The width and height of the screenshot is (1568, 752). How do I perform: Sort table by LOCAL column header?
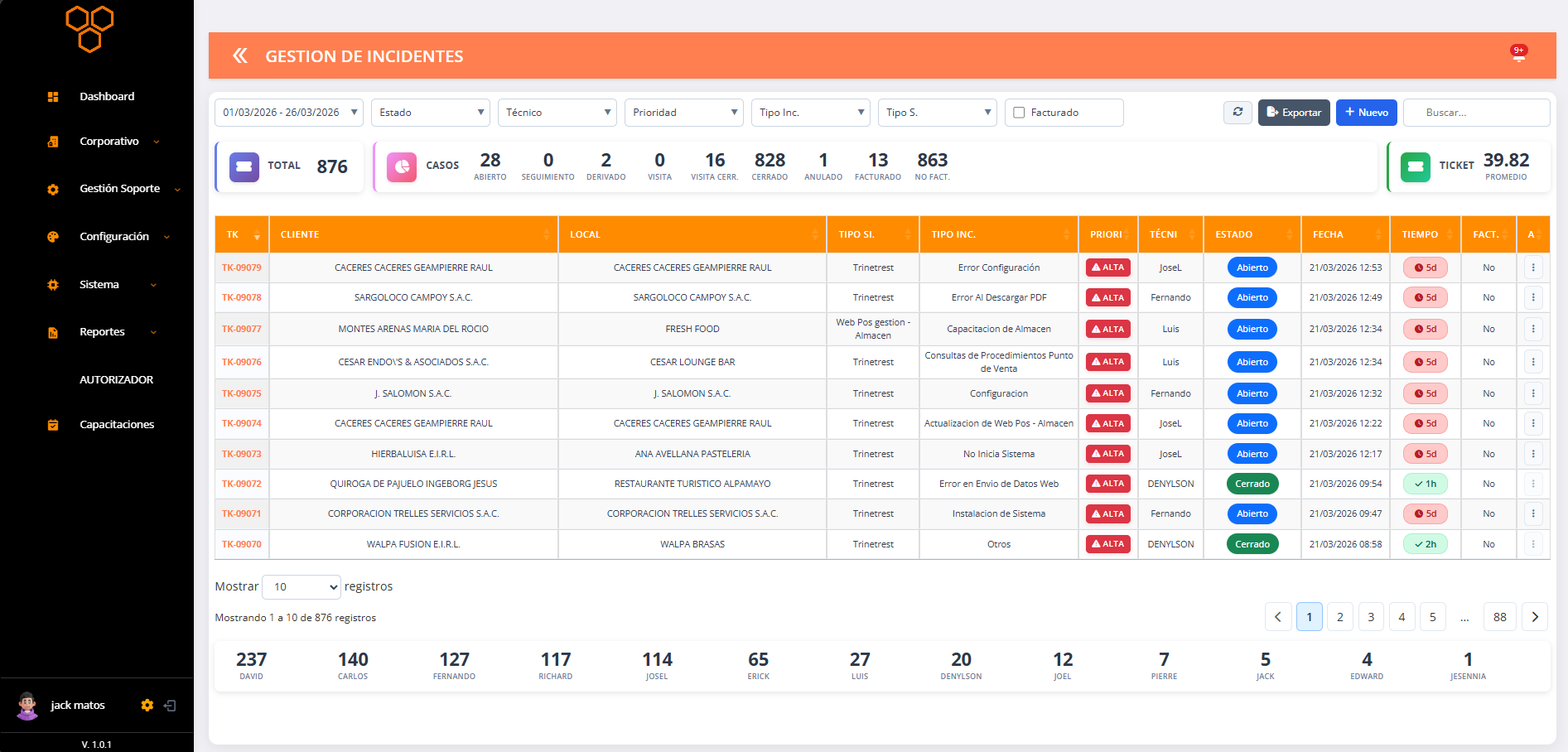point(692,234)
